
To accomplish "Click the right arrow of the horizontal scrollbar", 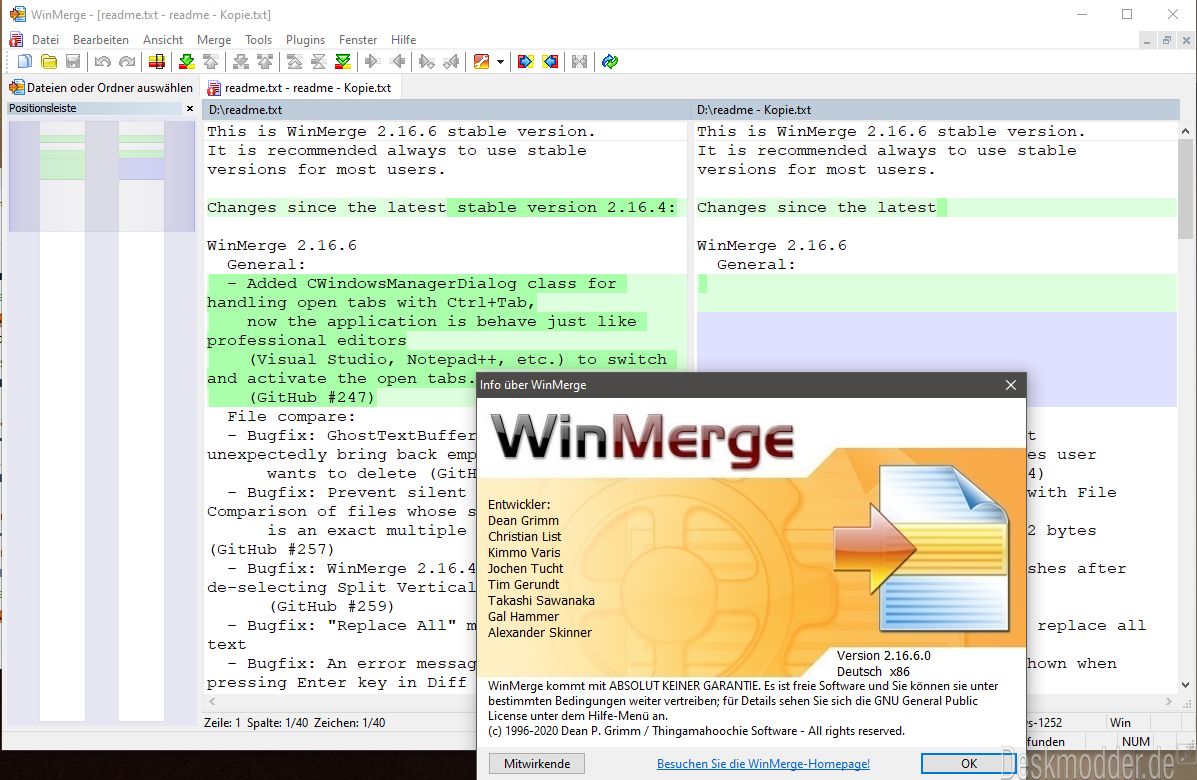I will pyautogui.click(x=1168, y=701).
